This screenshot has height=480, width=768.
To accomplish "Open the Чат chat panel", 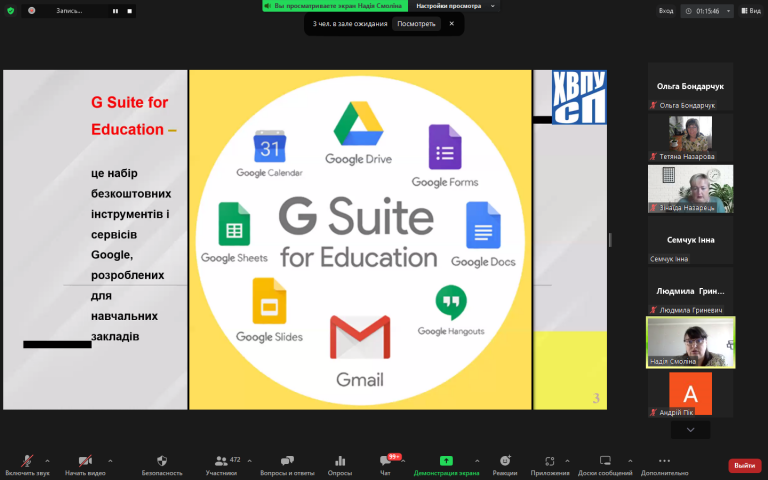I will pyautogui.click(x=385, y=465).
